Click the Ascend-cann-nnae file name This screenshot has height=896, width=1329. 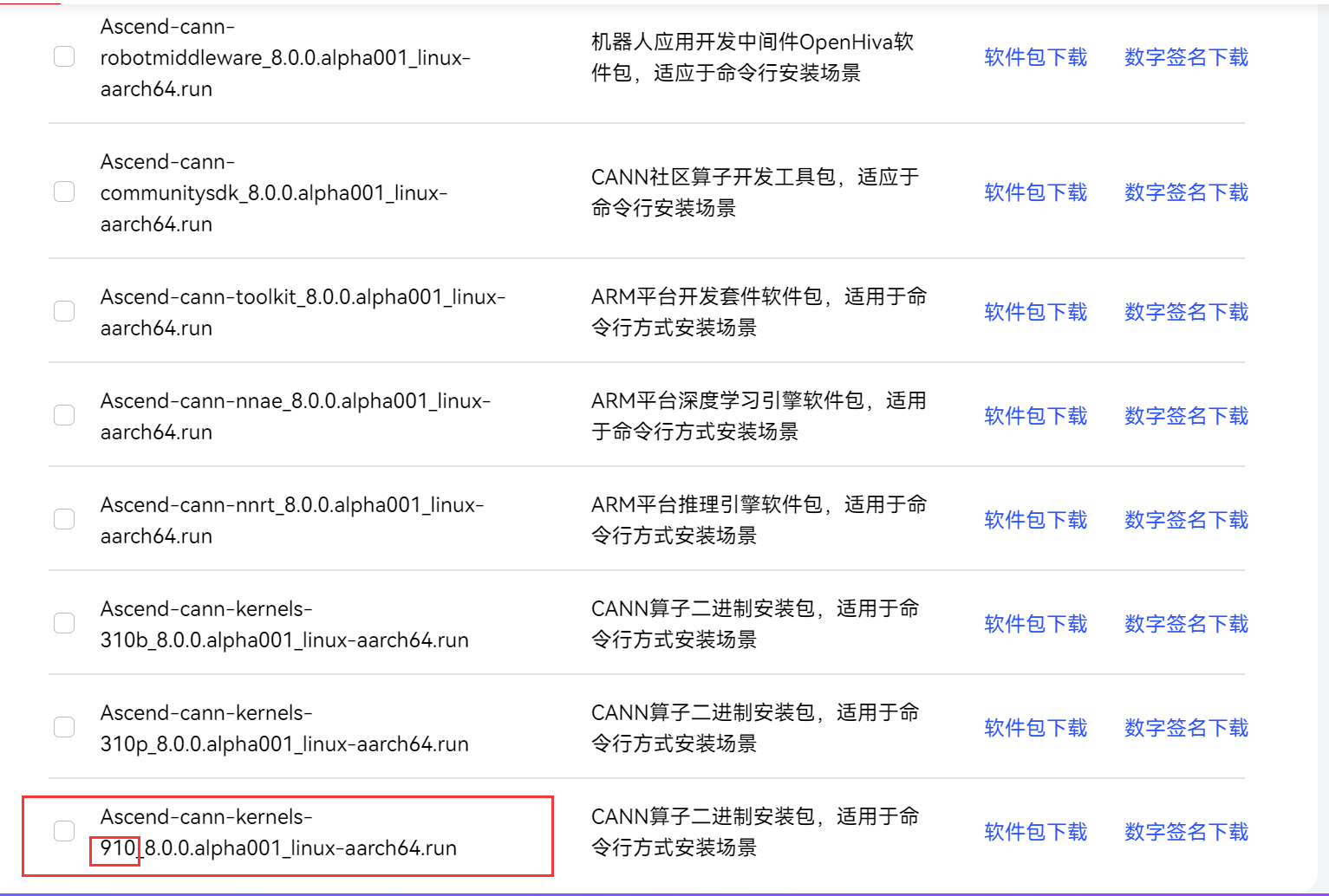tap(296, 417)
